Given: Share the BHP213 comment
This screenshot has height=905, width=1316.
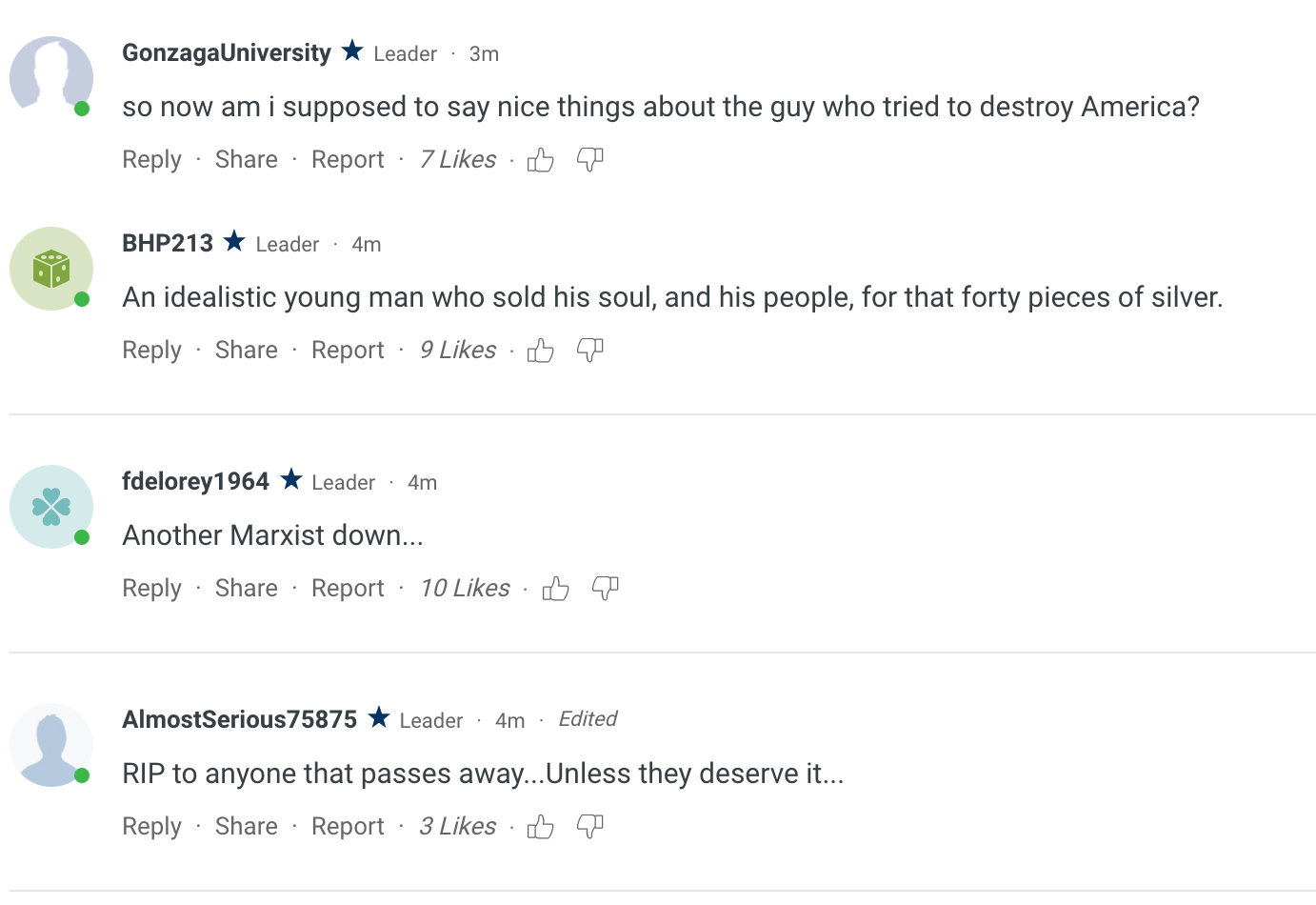Looking at the screenshot, I should (246, 351).
